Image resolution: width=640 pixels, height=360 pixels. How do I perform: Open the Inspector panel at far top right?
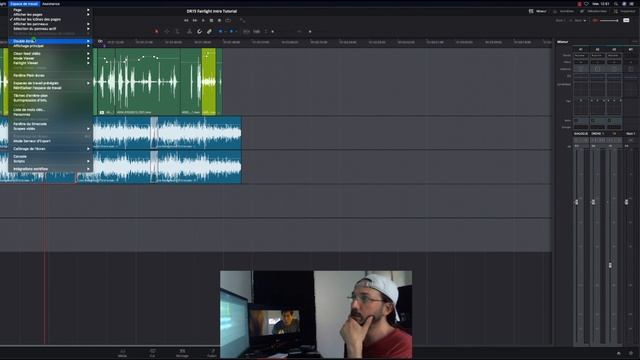tap(624, 11)
